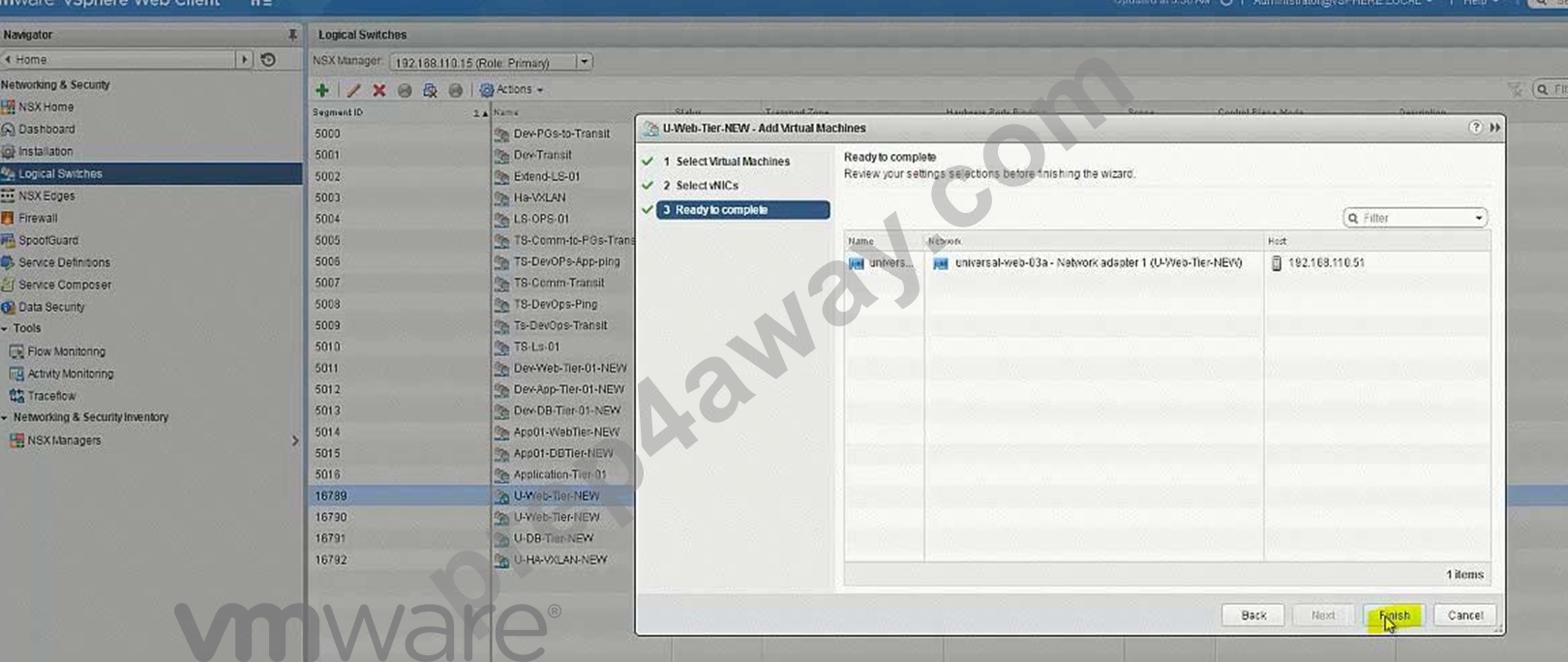The width and height of the screenshot is (1568, 662).
Task: Select the U-DB-Tier-NEW switch row
Action: point(553,539)
